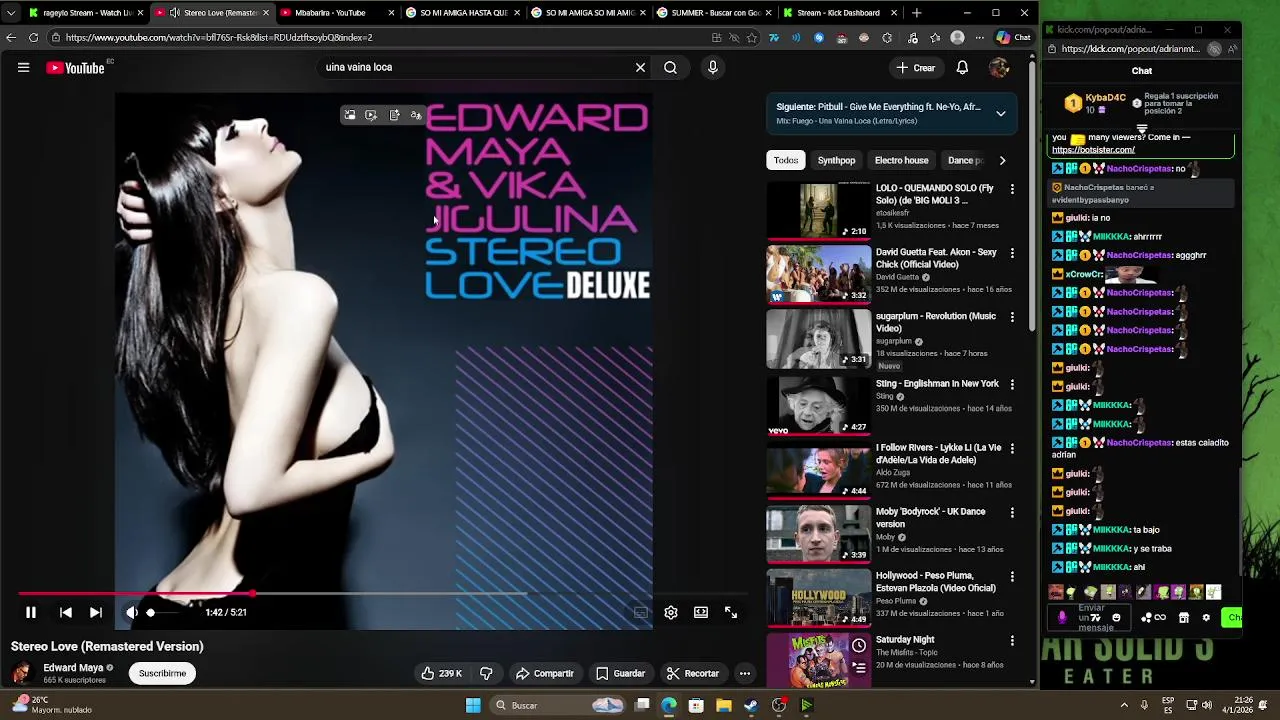Screen dimensions: 1280x720
Task: Adjust the player volume slider
Action: (165, 612)
